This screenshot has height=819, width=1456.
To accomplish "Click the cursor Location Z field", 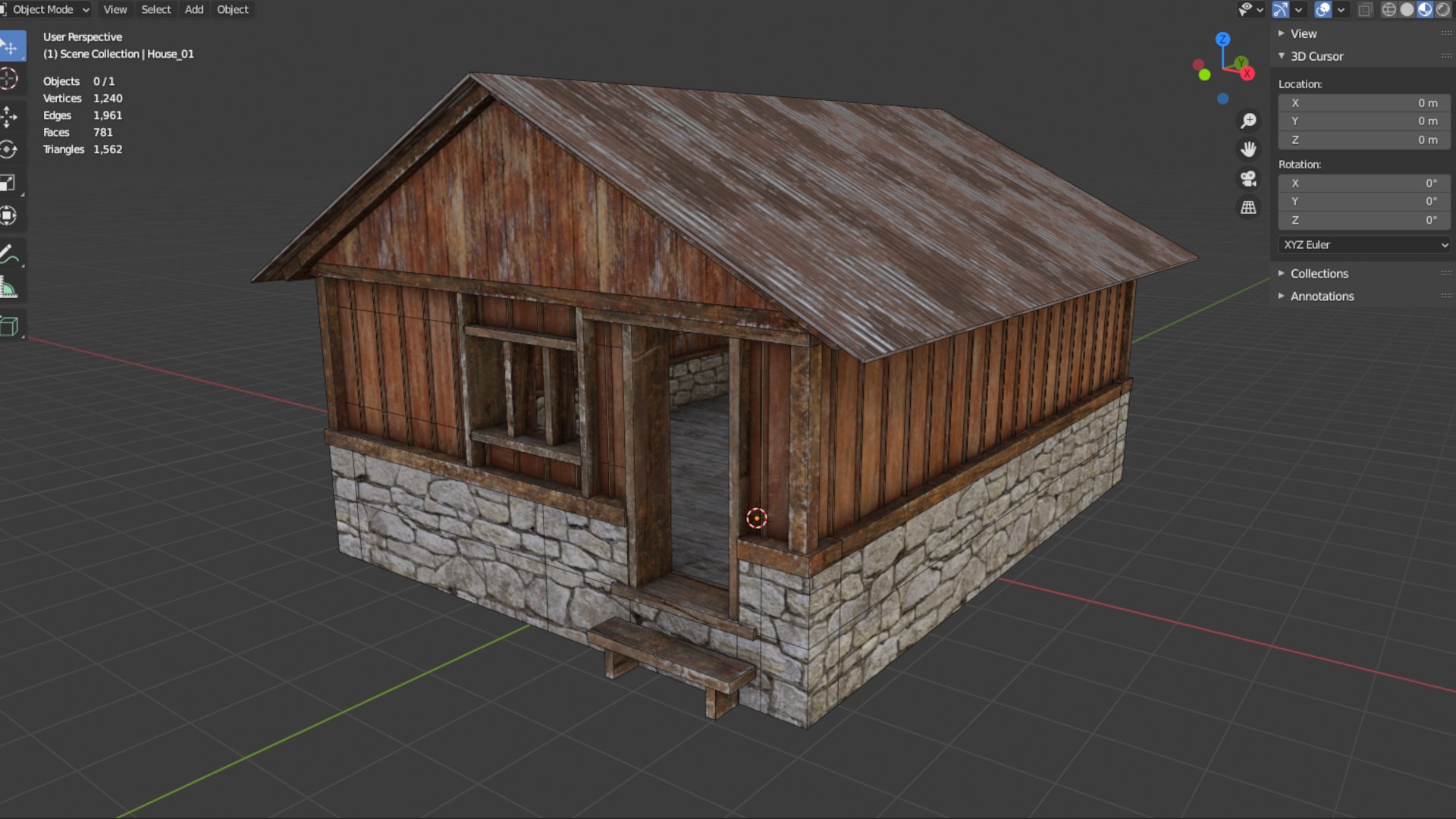I will [x=1364, y=140].
